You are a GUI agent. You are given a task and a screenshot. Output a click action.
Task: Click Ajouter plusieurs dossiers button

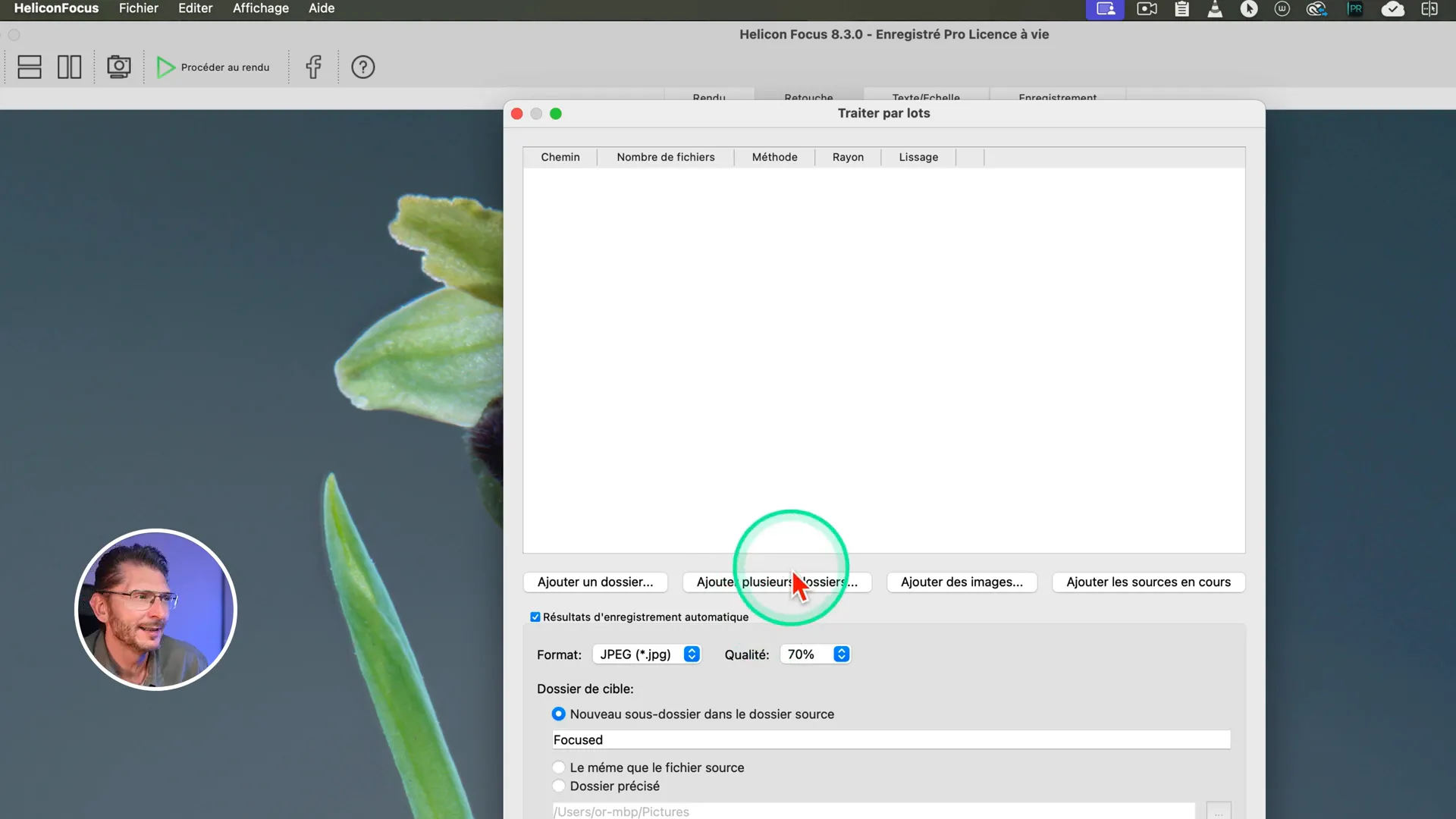coord(777,582)
